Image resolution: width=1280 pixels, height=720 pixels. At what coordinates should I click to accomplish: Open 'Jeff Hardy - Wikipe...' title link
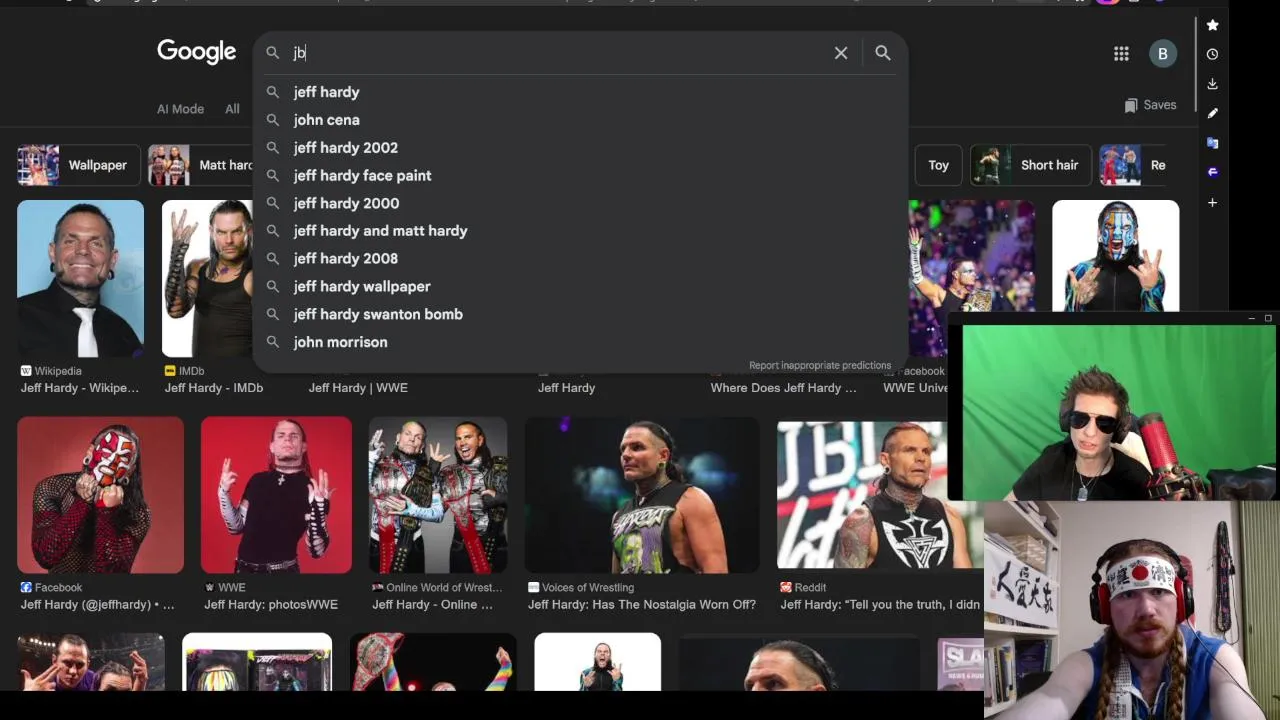80,388
